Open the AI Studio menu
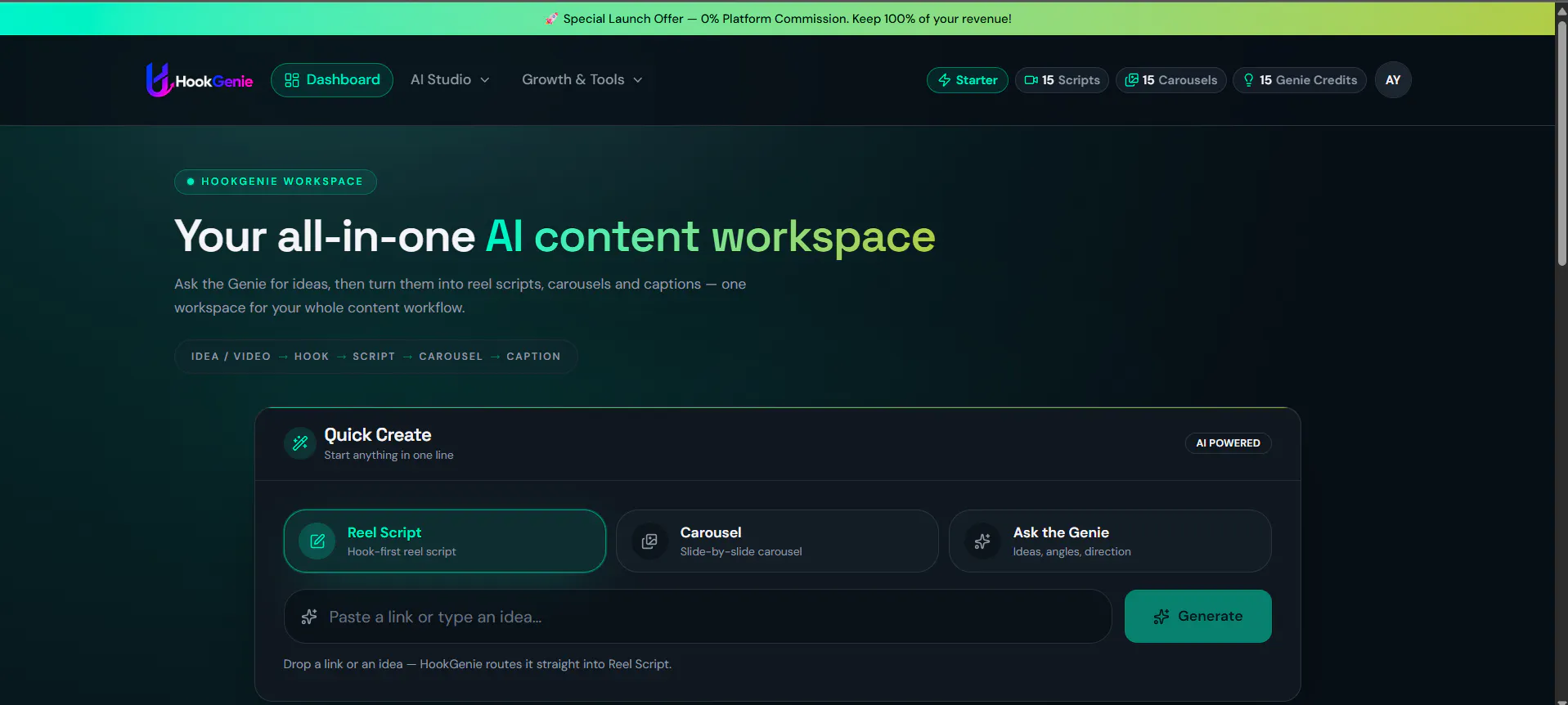1568x705 pixels. tap(450, 80)
